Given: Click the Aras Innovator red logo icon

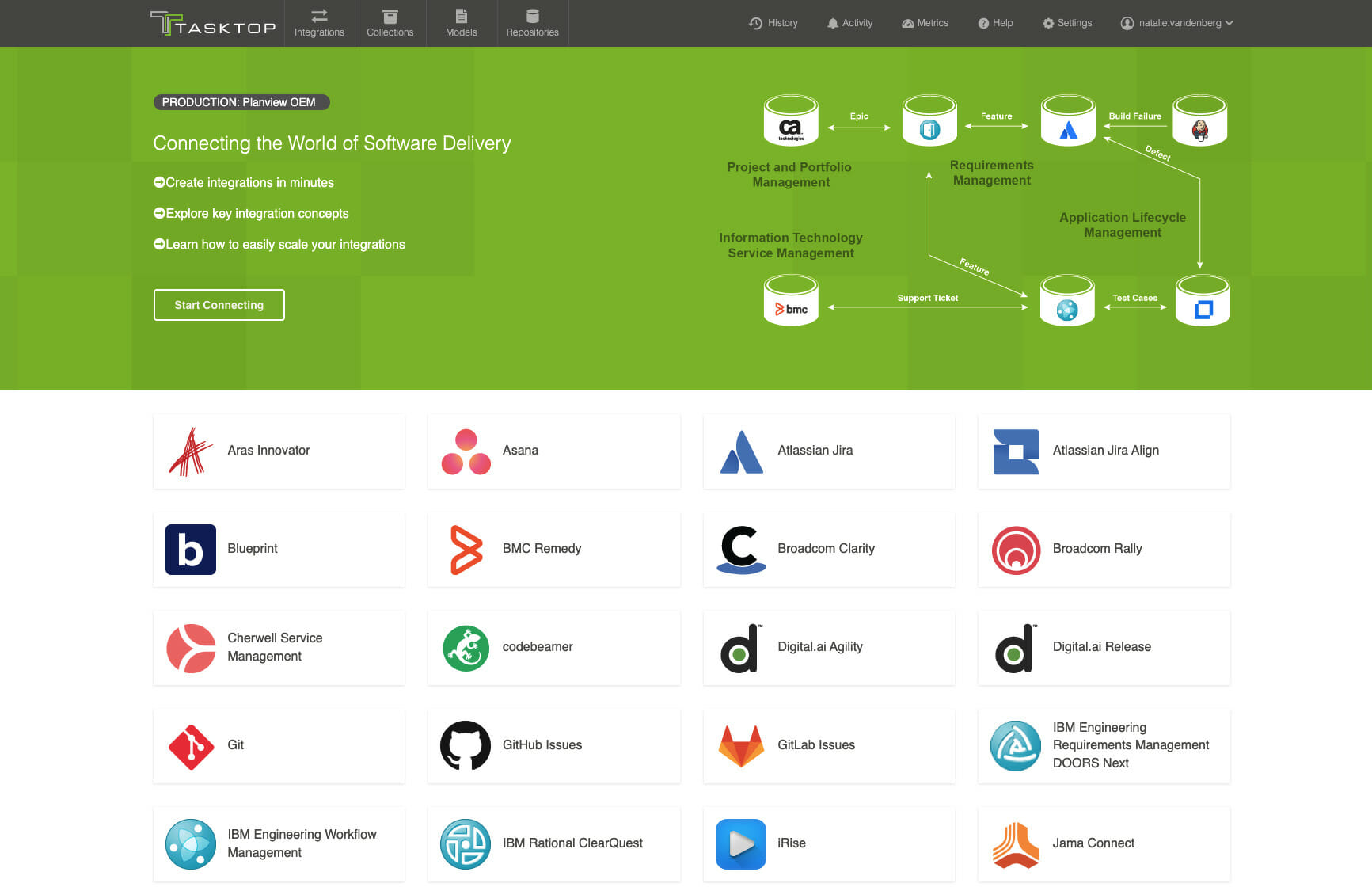Looking at the screenshot, I should tap(190, 451).
